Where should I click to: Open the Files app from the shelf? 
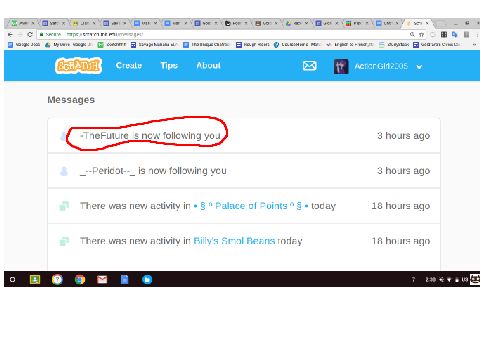[147, 279]
